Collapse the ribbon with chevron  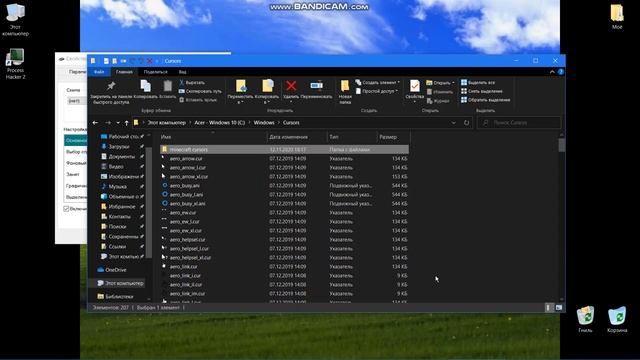(x=552, y=72)
